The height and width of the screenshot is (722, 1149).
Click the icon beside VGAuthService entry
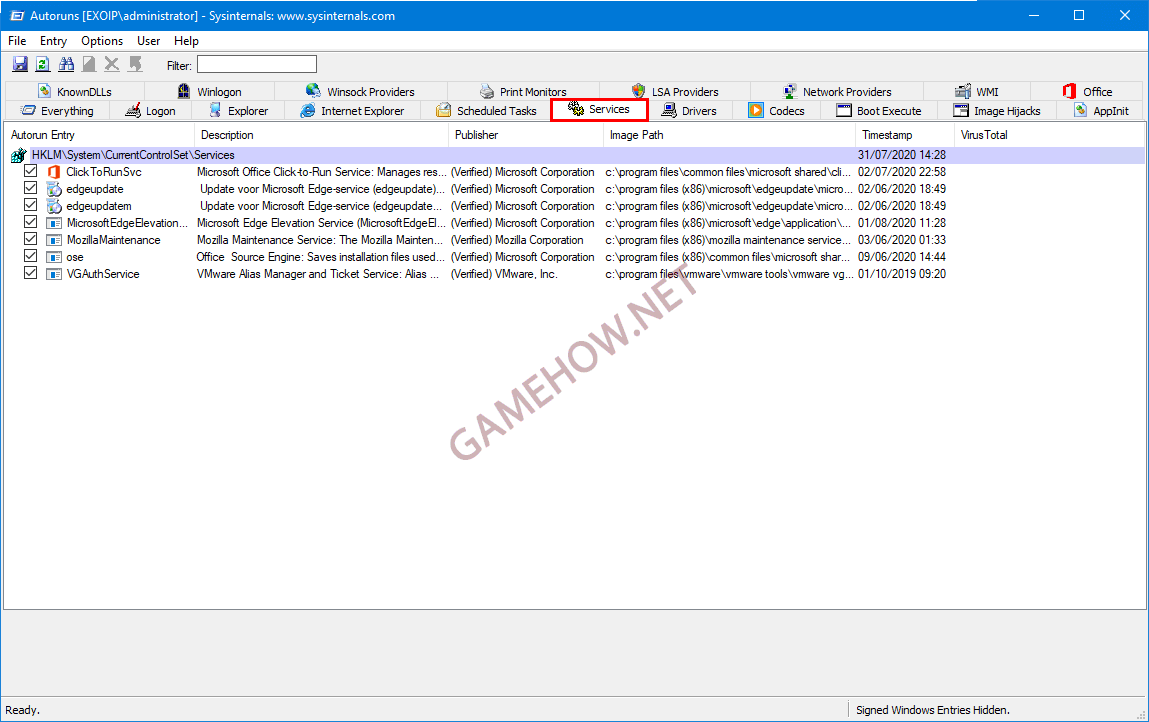click(x=53, y=274)
